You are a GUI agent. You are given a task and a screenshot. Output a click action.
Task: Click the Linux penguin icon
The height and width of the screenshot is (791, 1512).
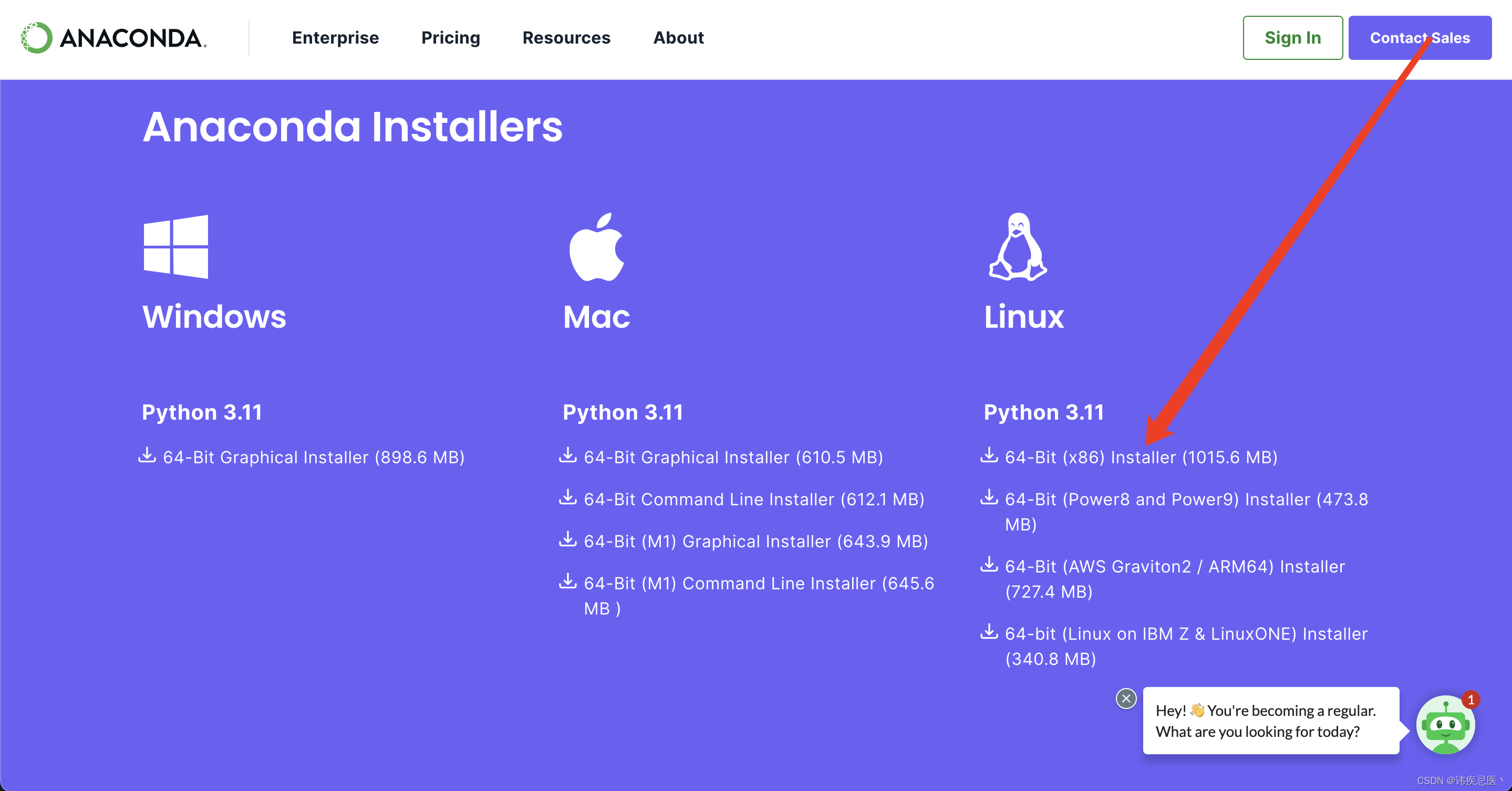click(1018, 246)
